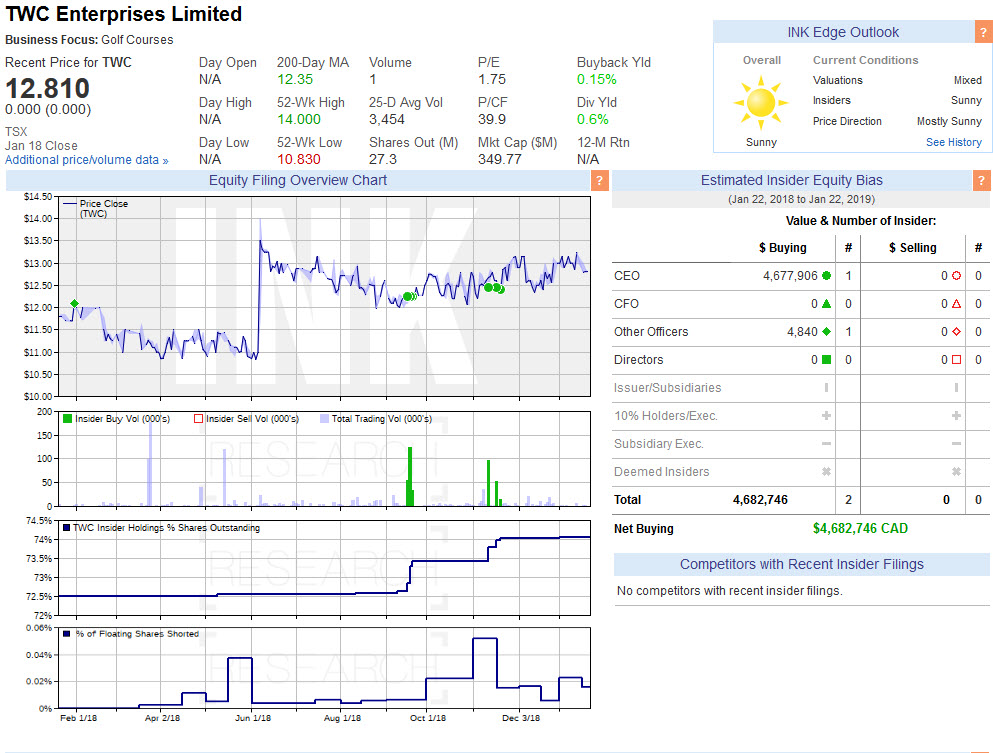Click the Buyback Yld value 0.15%
Screen dimensions: 993x753
click(597, 80)
